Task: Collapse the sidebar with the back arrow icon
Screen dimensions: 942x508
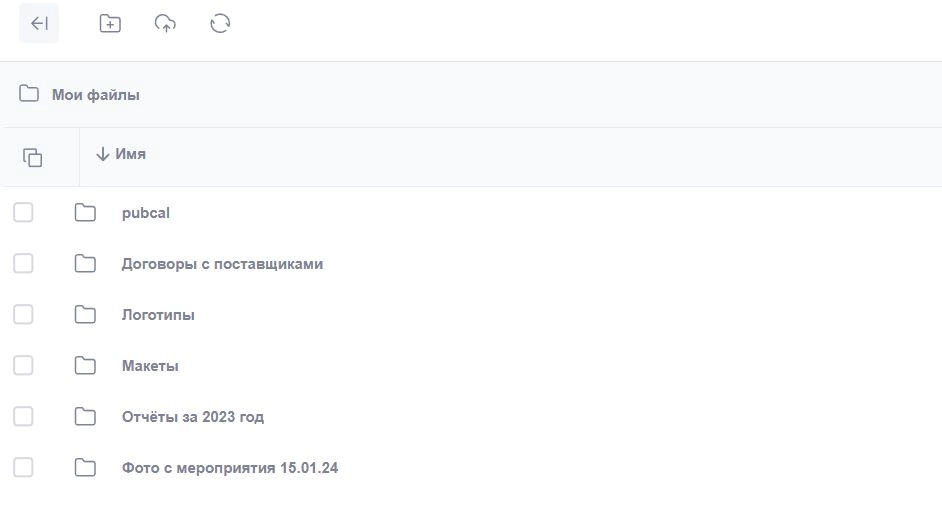Action: (39, 23)
